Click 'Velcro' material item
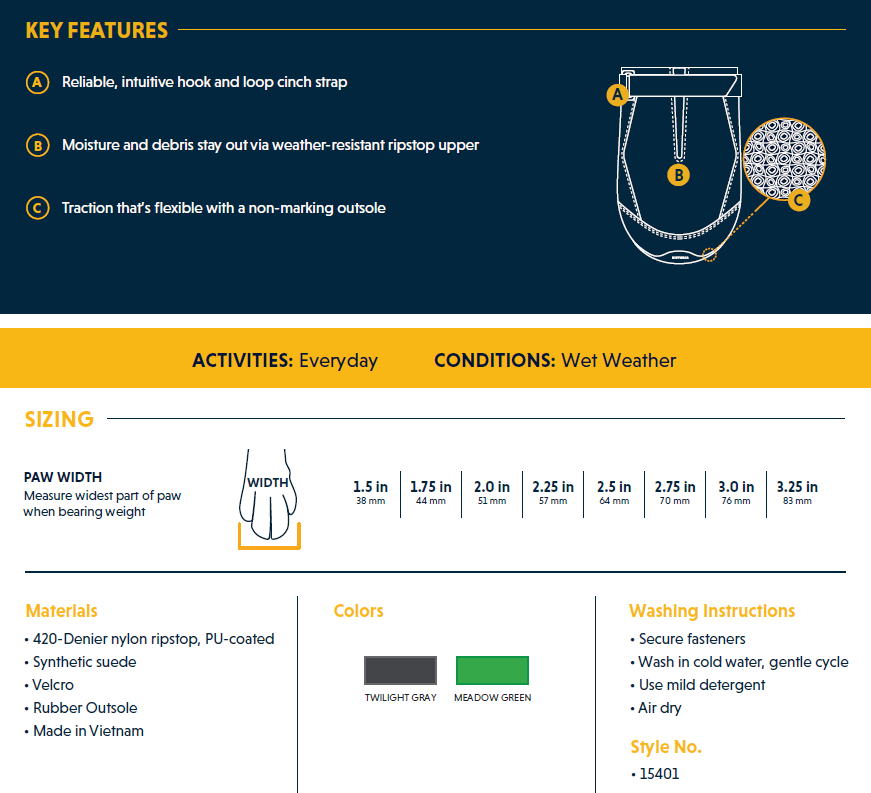Screen dimensions: 871x793 53,685
